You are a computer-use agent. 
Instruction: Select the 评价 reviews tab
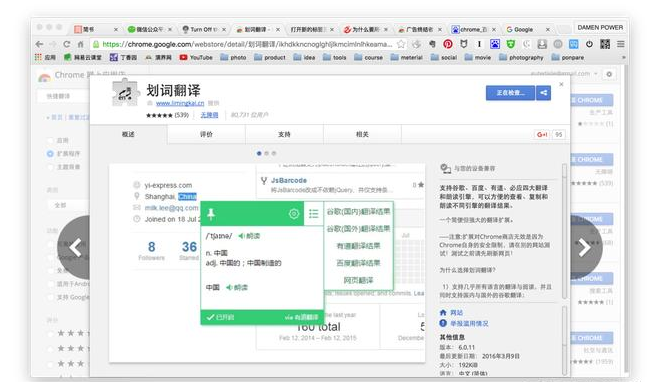coord(206,134)
